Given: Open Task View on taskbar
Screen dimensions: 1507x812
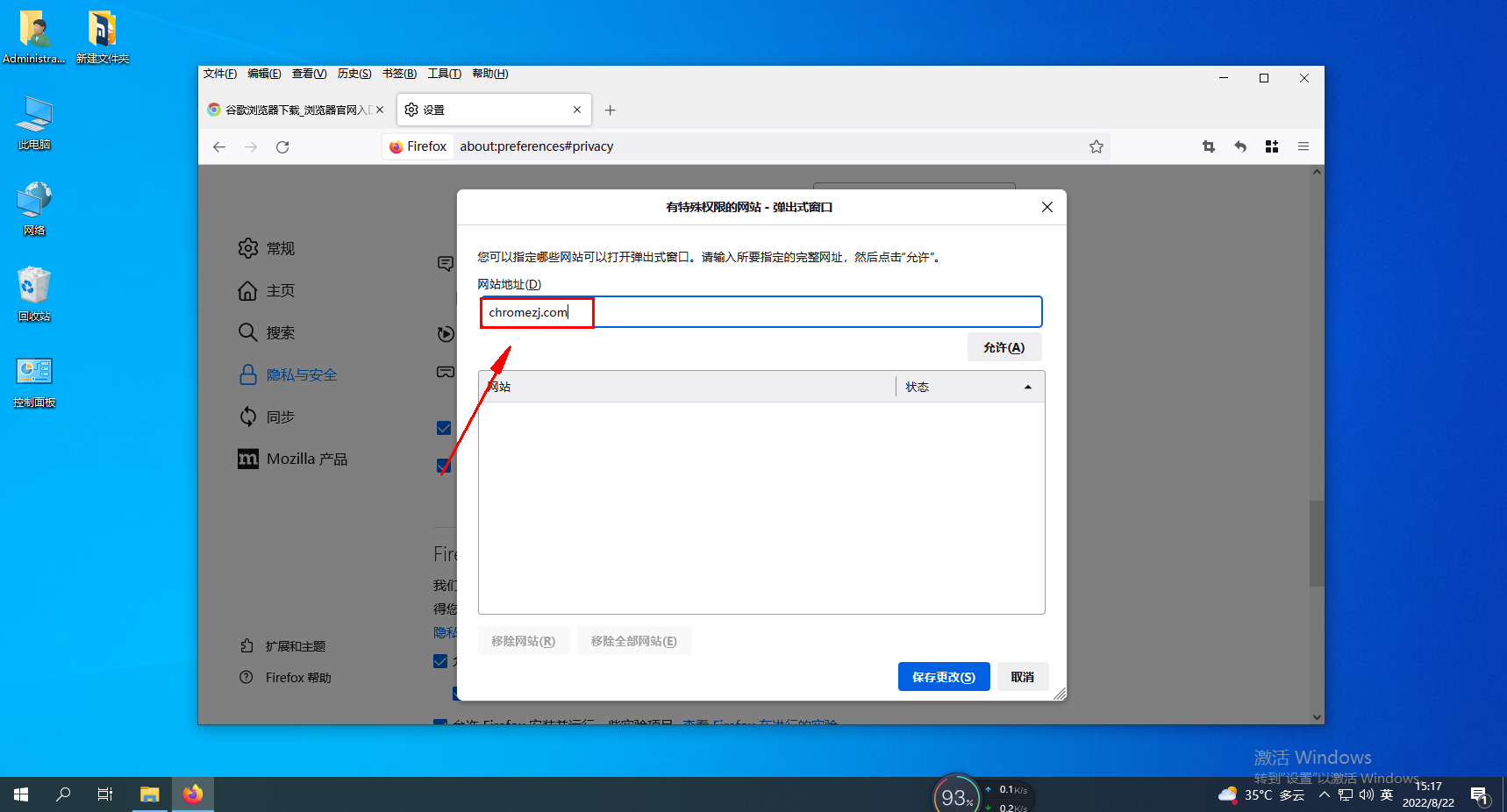Looking at the screenshot, I should (105, 794).
